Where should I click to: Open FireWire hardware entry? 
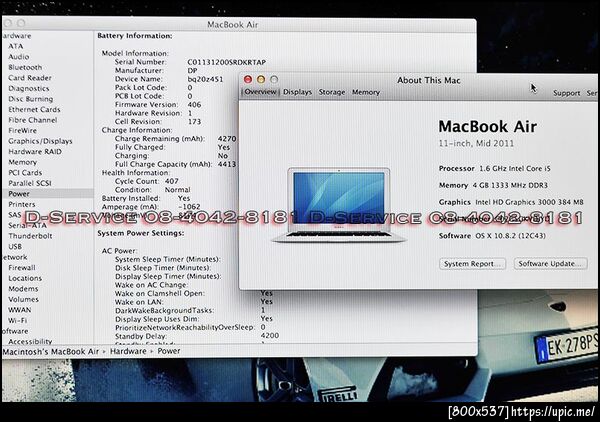(23, 131)
